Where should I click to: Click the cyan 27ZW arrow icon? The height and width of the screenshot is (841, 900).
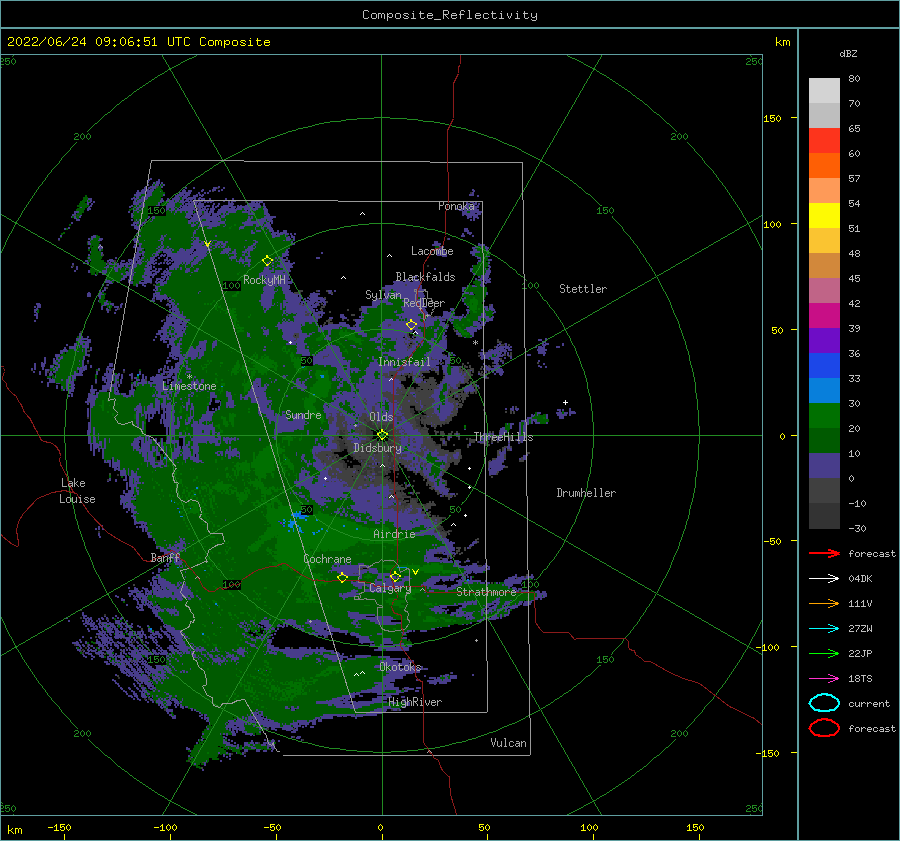(824, 628)
